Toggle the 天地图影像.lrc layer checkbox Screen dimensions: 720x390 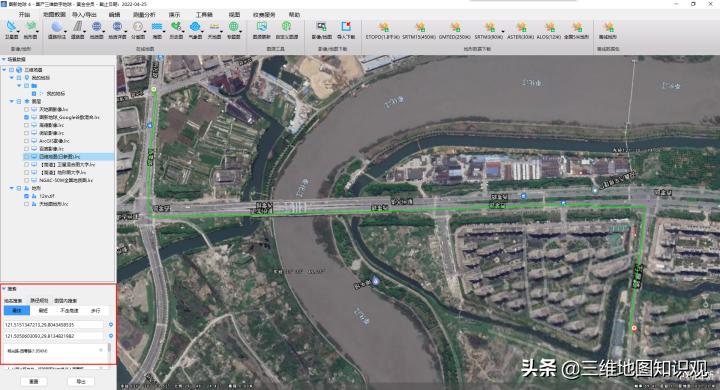(x=26, y=109)
